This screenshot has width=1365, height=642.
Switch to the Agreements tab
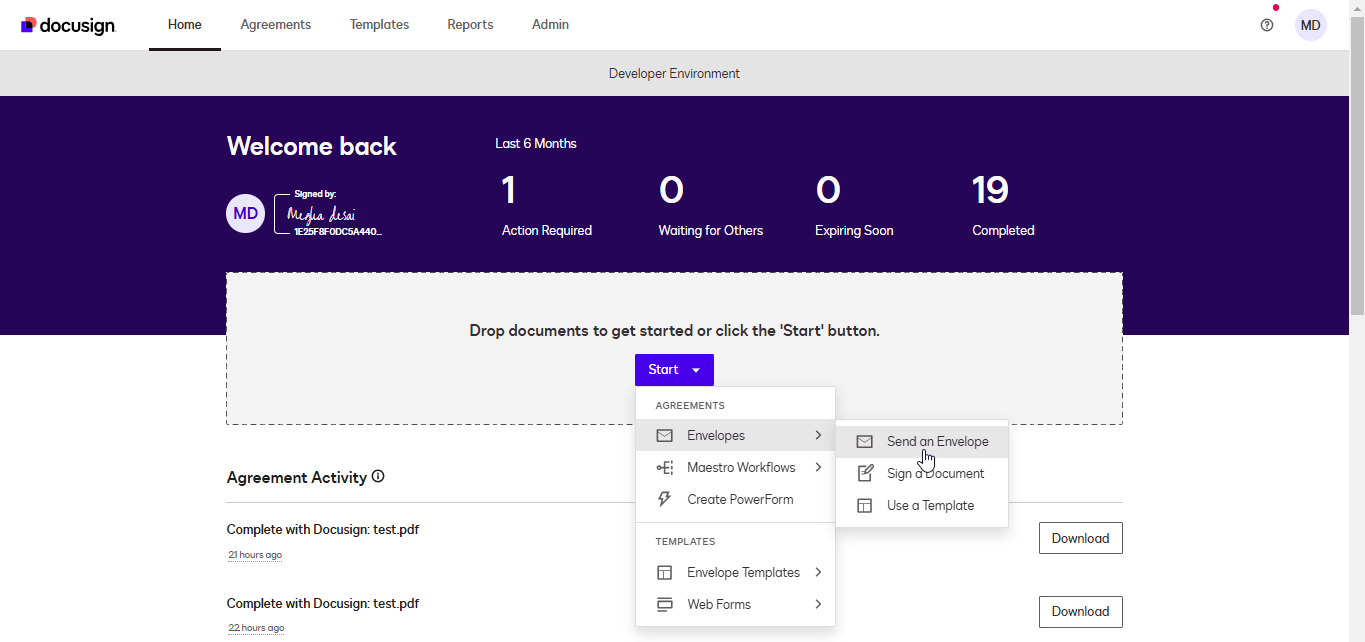276,25
